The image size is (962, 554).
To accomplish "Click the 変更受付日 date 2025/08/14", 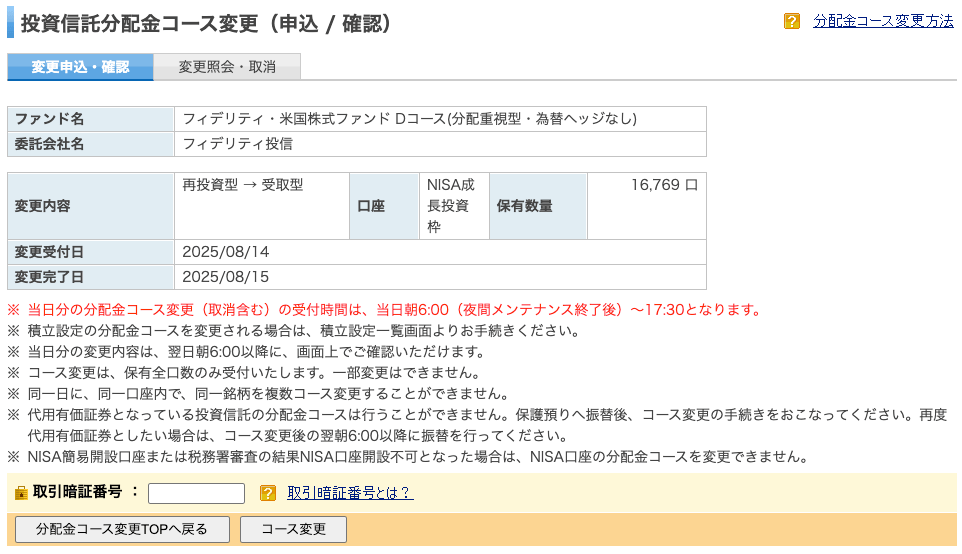I will [225, 252].
